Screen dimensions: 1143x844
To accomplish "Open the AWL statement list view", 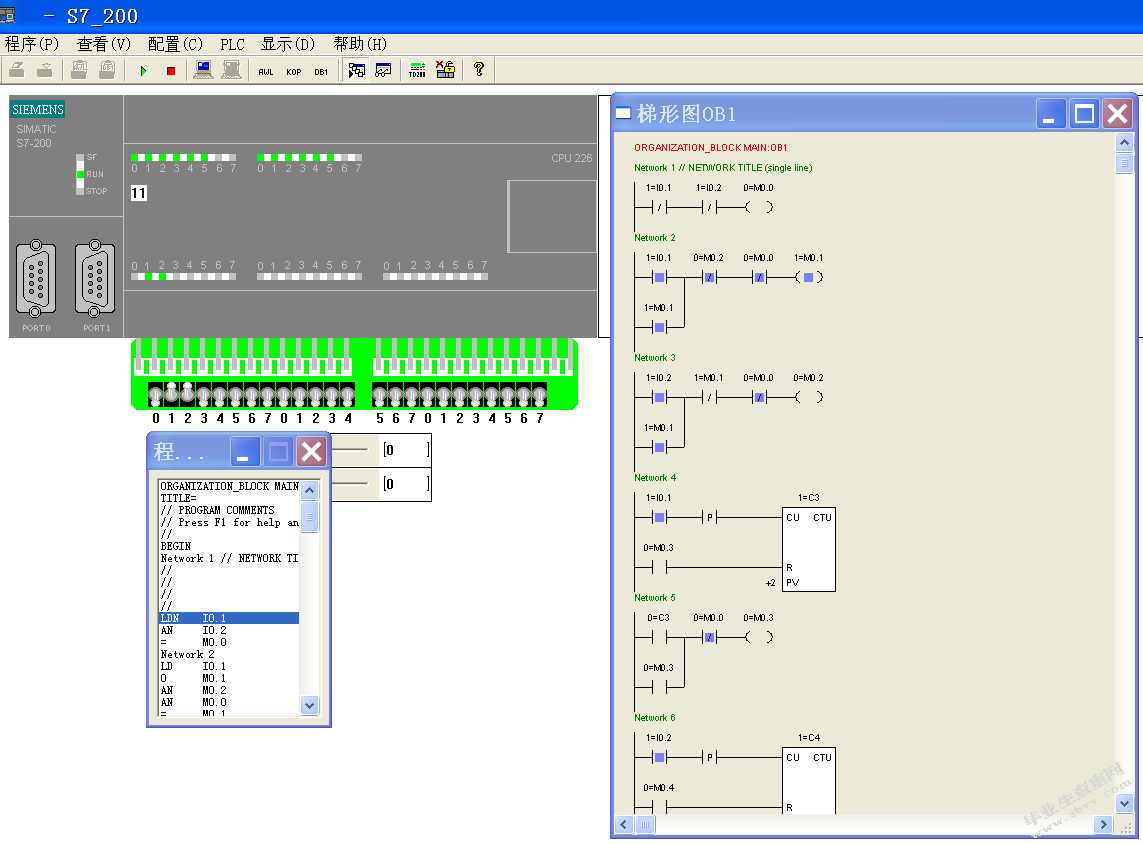I will 265,71.
